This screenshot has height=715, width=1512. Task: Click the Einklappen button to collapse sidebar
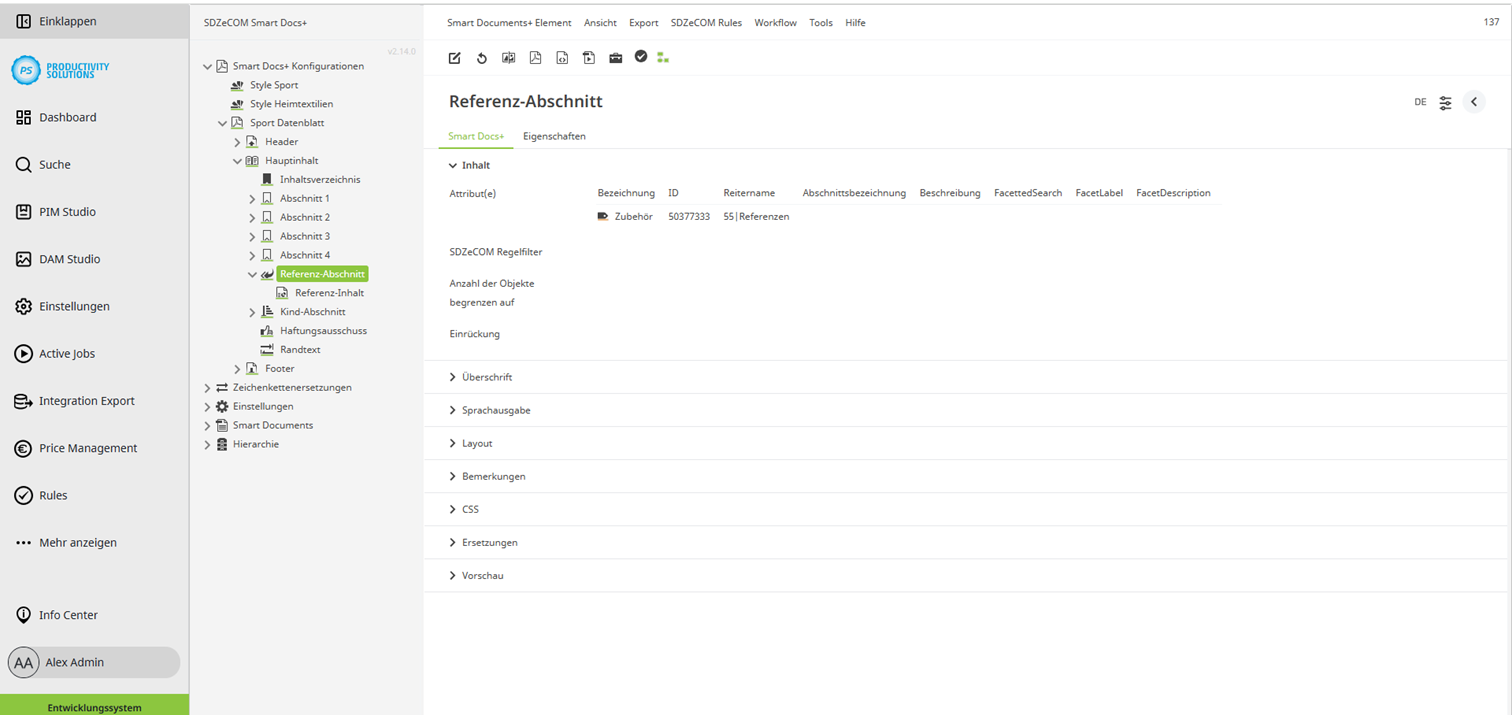pyautogui.click(x=62, y=20)
